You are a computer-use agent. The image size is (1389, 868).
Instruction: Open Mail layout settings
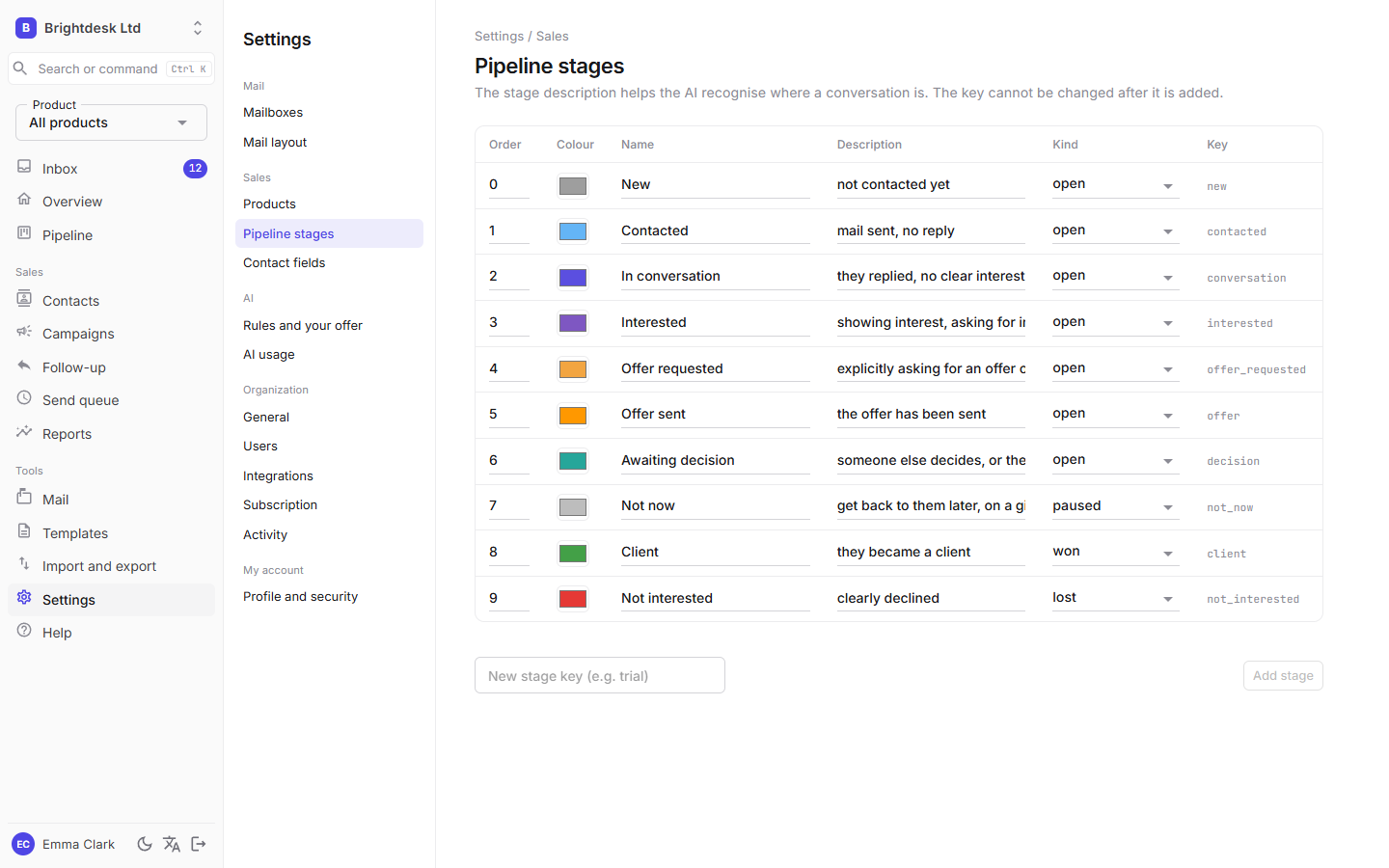point(329,142)
